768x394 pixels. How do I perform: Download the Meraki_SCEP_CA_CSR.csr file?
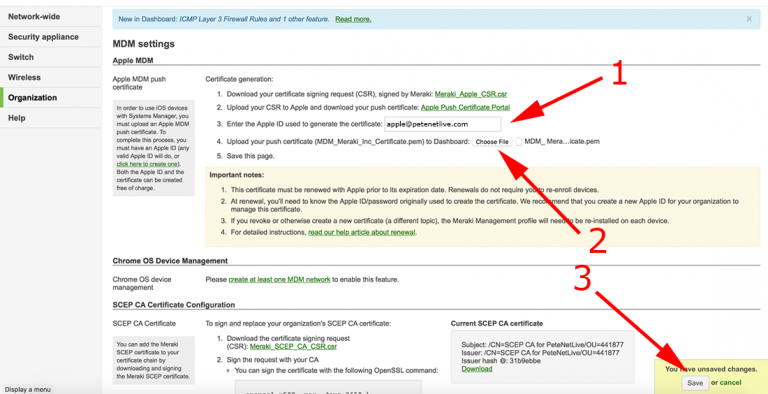point(293,346)
